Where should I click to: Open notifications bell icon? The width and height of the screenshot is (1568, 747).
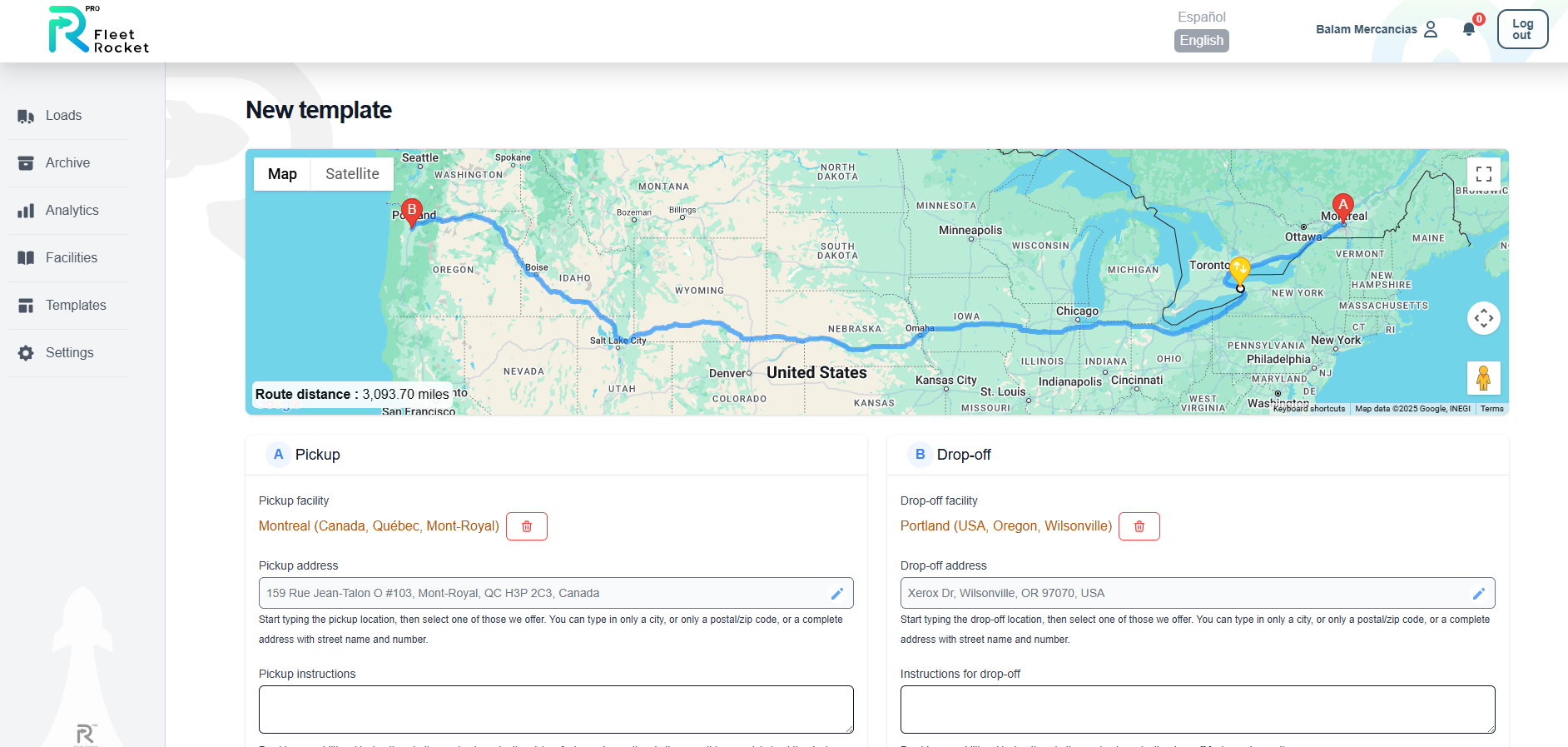coord(1469,29)
